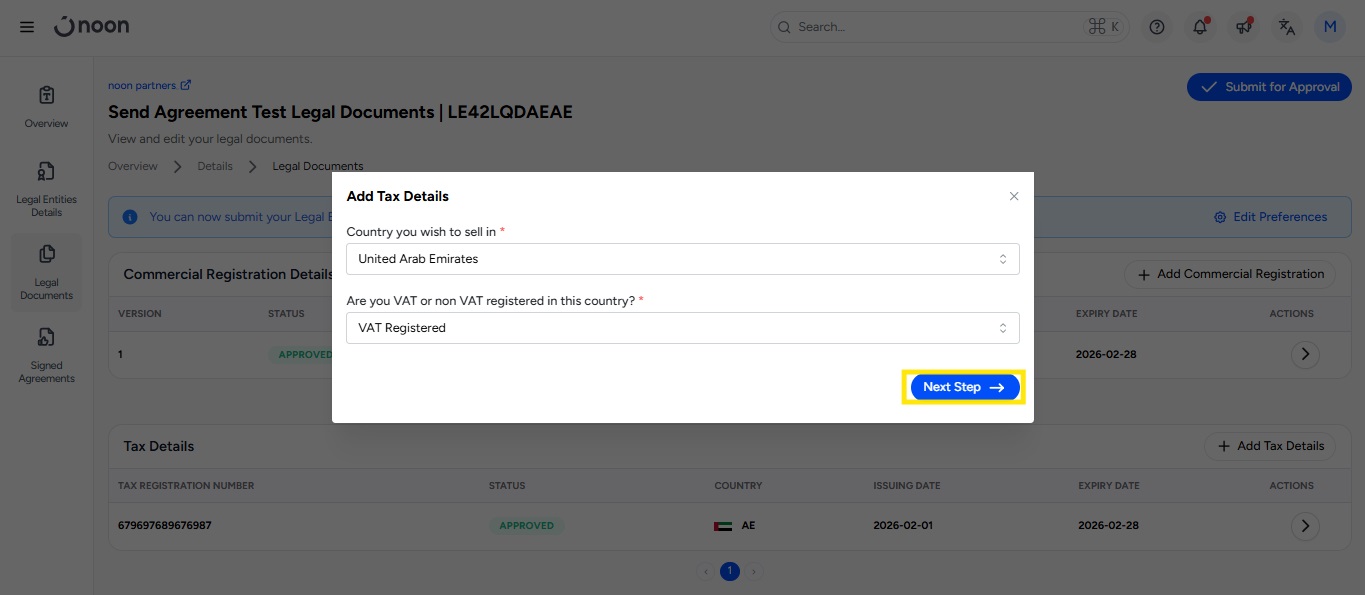Click the announcements megaphone icon
The height and width of the screenshot is (595, 1365).
click(1244, 27)
